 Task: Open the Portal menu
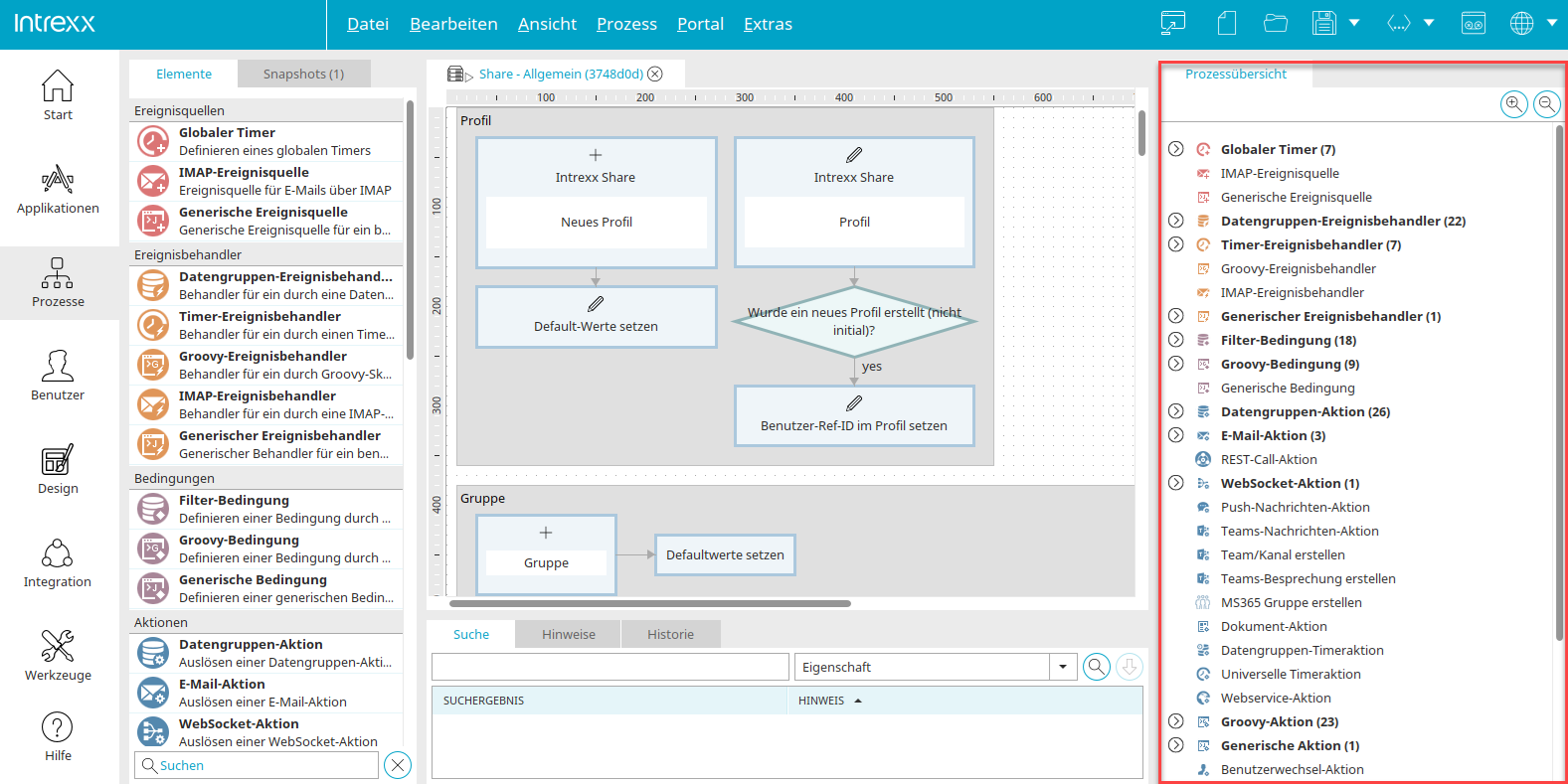coord(700,24)
